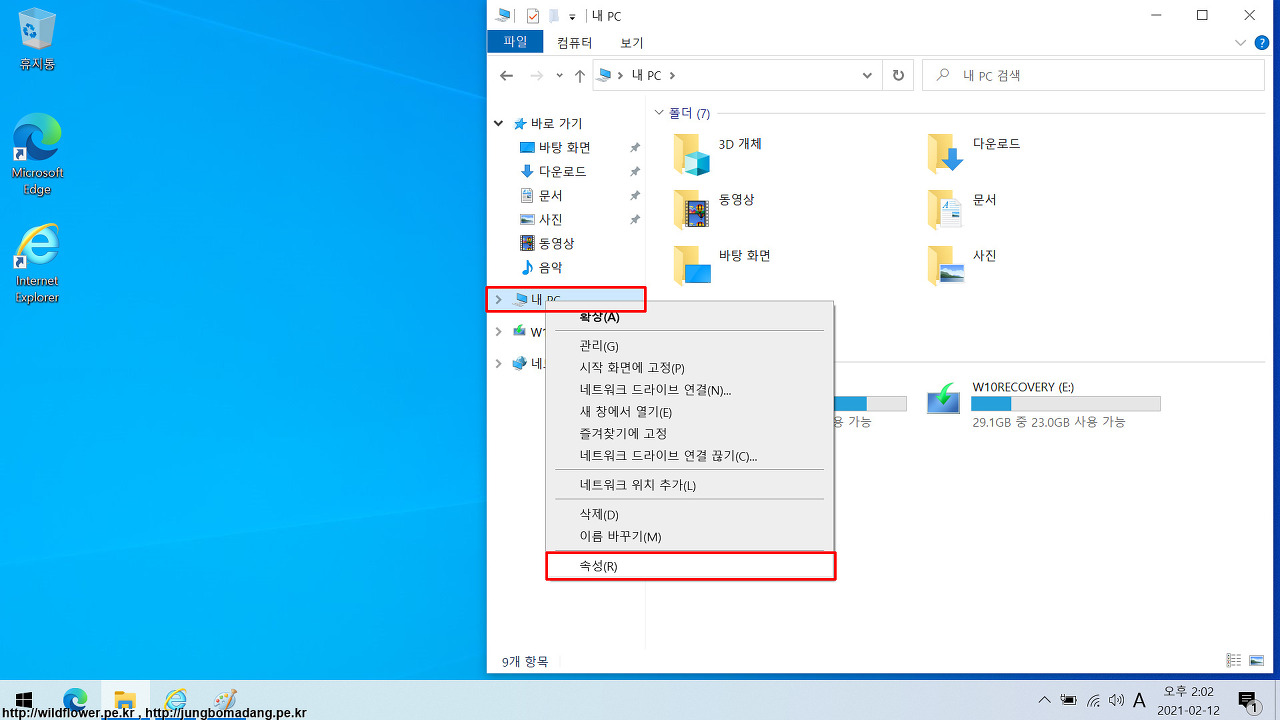The width and height of the screenshot is (1280, 720).
Task: Click the volume icon in system tray
Action: click(1116, 700)
